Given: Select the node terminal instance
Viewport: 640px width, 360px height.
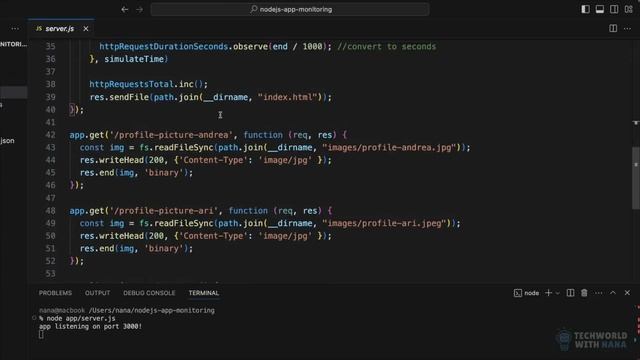Looking at the screenshot, I should coord(527,293).
